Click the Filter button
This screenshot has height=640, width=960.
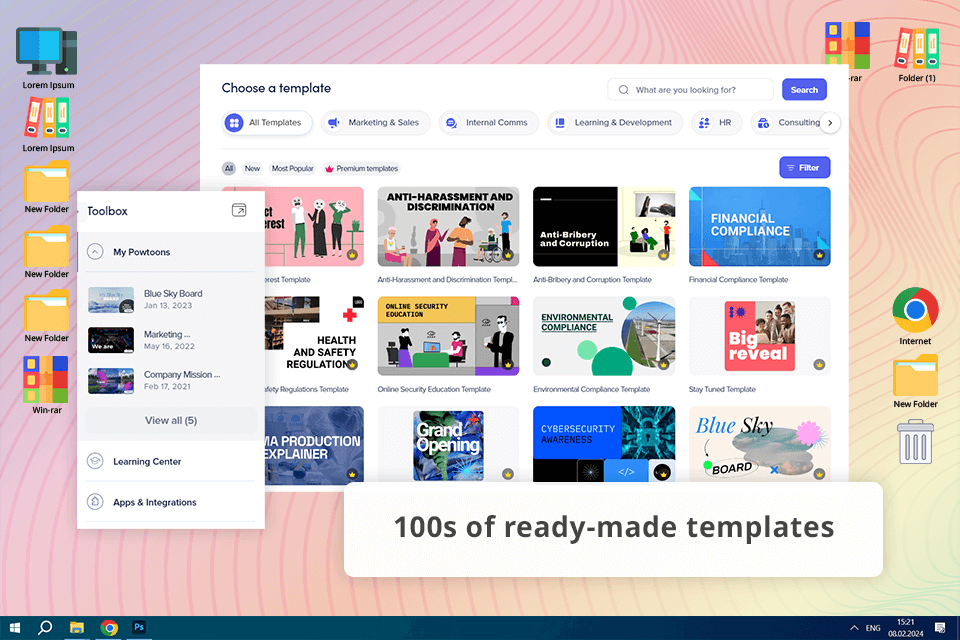coord(804,167)
